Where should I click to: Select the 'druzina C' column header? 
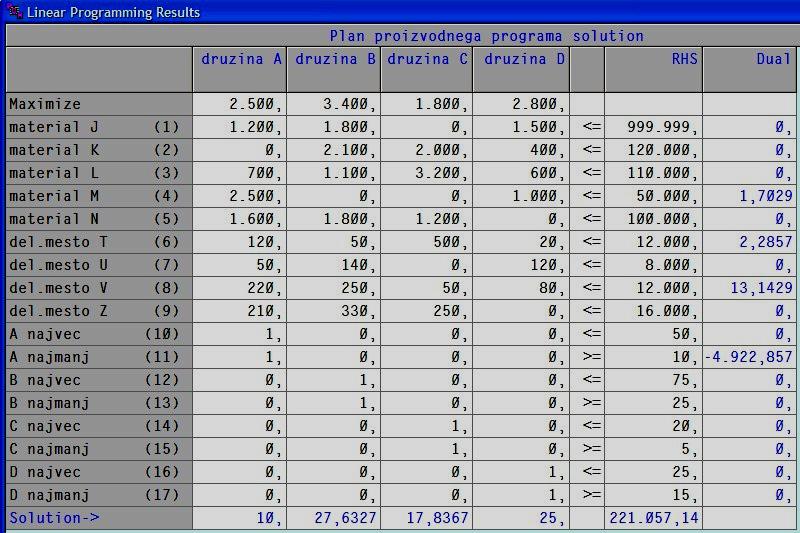(x=427, y=69)
